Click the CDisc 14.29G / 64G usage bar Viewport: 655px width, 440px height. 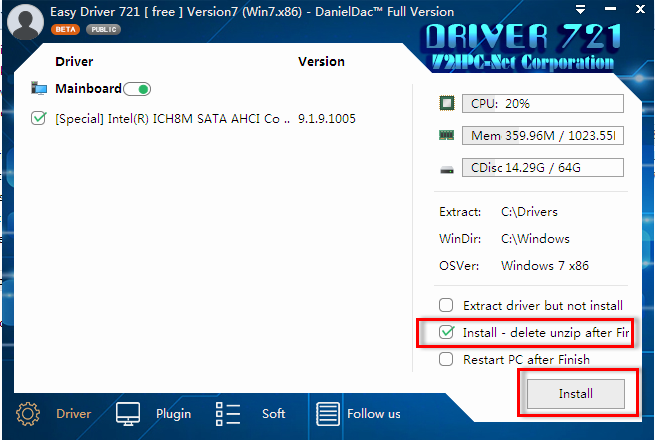click(543, 168)
